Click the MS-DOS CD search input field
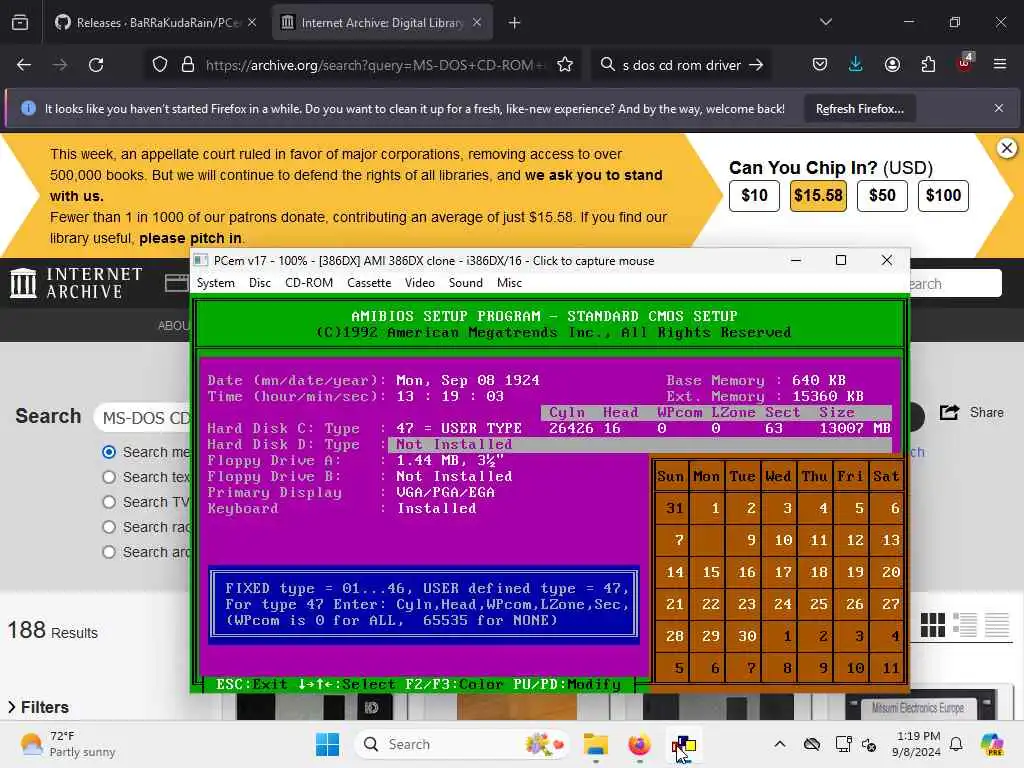 point(143,417)
